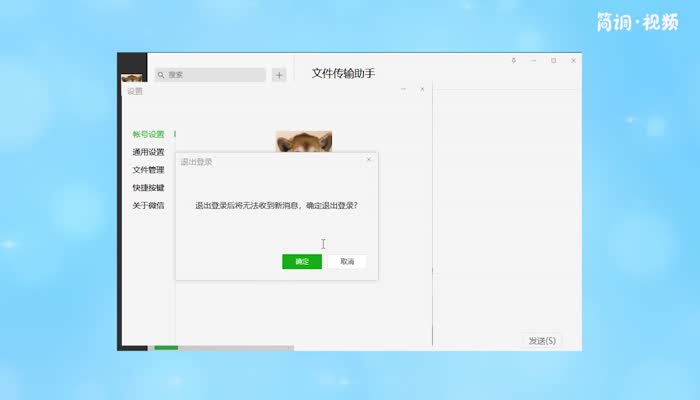This screenshot has width=700, height=400.
Task: Close the main WeChat window
Action: click(573, 61)
